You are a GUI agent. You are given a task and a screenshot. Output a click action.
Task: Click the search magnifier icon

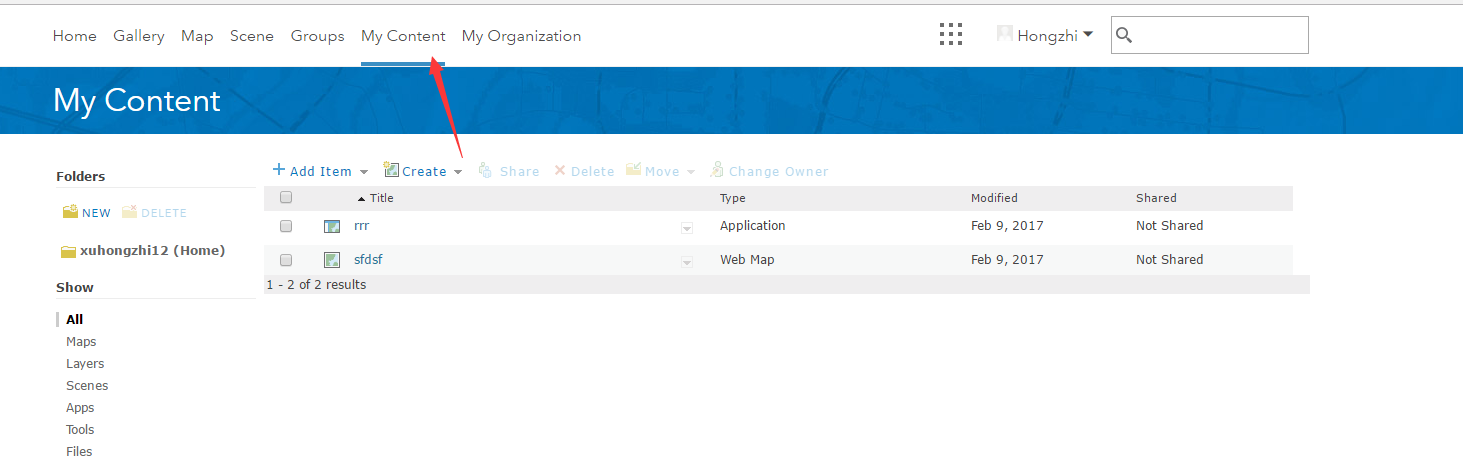[x=1124, y=36]
